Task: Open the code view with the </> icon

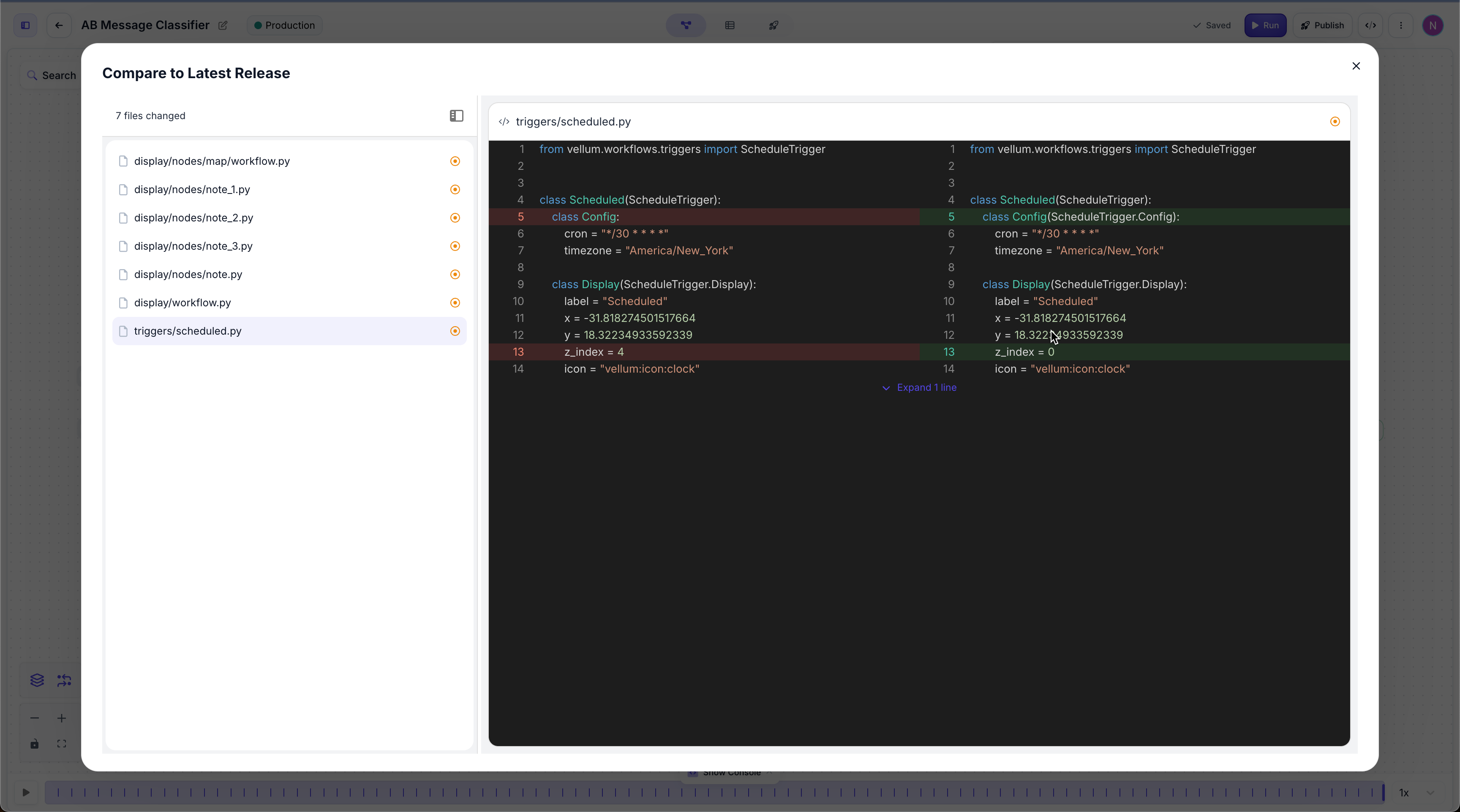Action: pyautogui.click(x=1371, y=25)
